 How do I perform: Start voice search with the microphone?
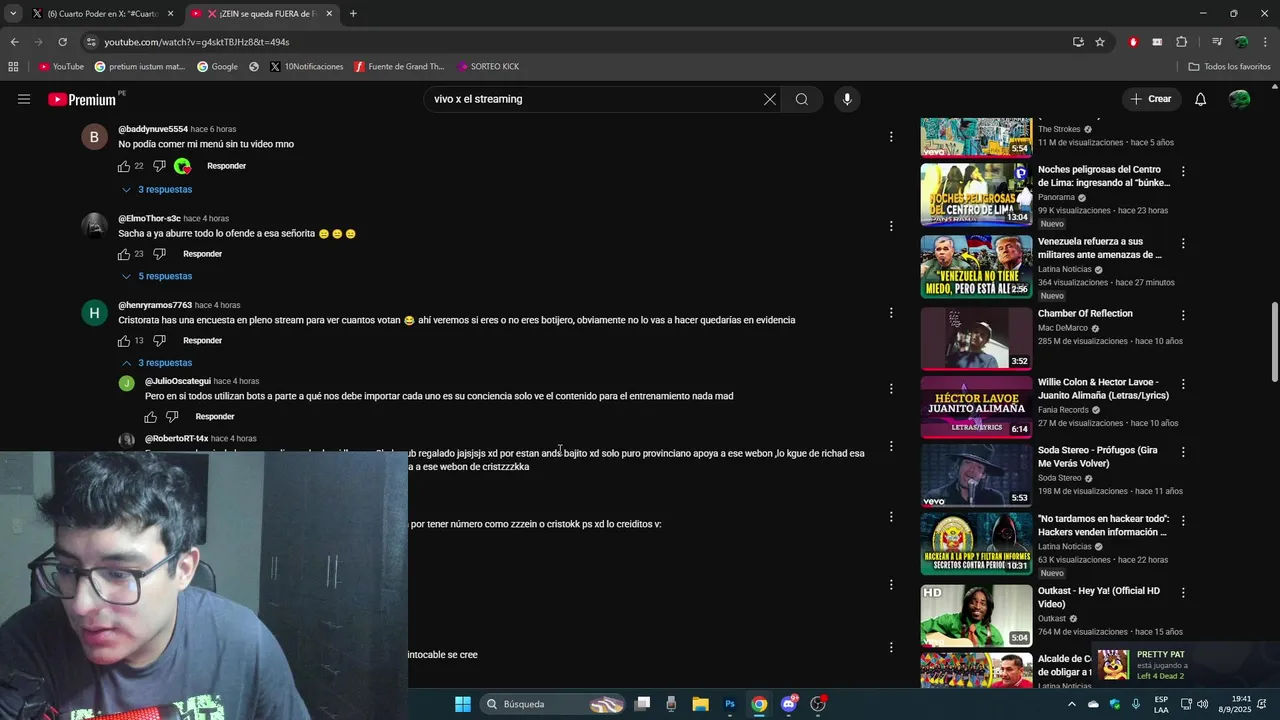point(847,99)
